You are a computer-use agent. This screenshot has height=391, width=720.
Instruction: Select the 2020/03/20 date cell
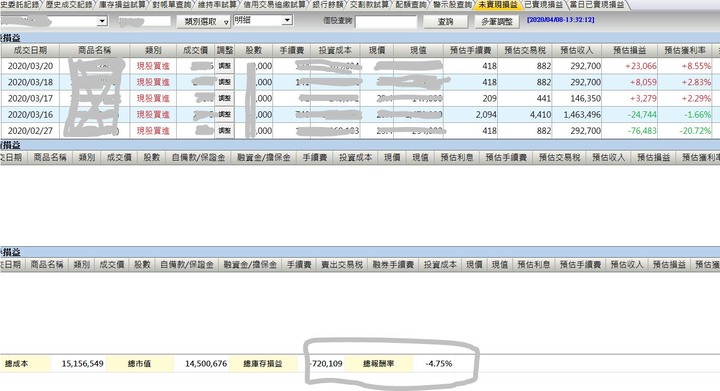coord(30,66)
